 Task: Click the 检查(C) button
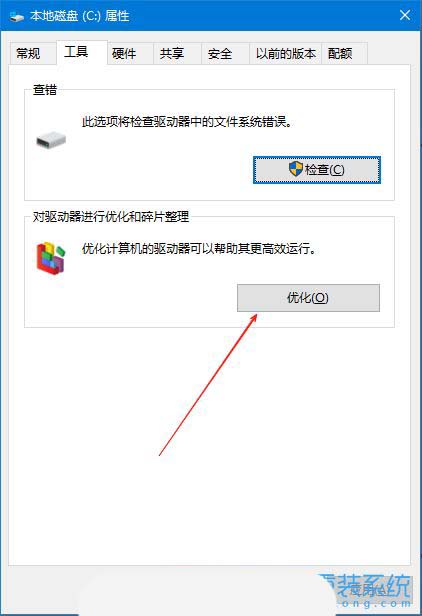pos(317,170)
